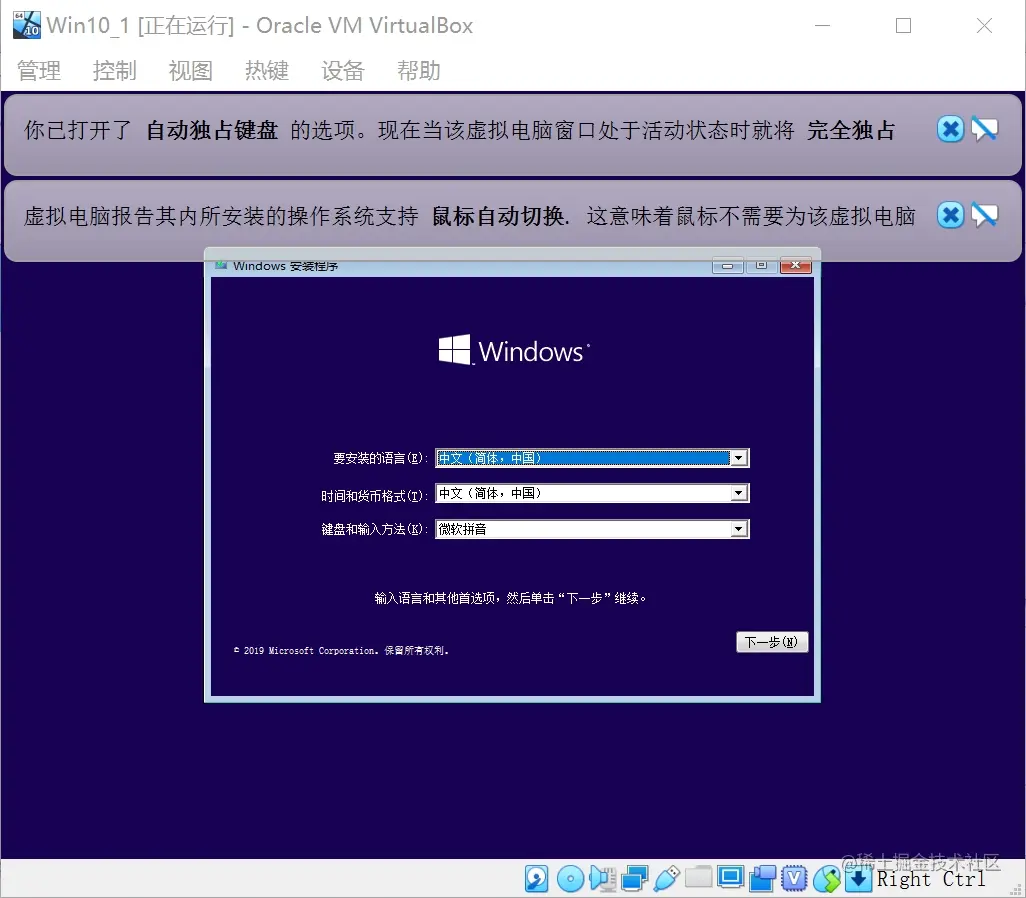Maximize the Windows 安装程序 window
The height and width of the screenshot is (898, 1026).
tap(761, 265)
